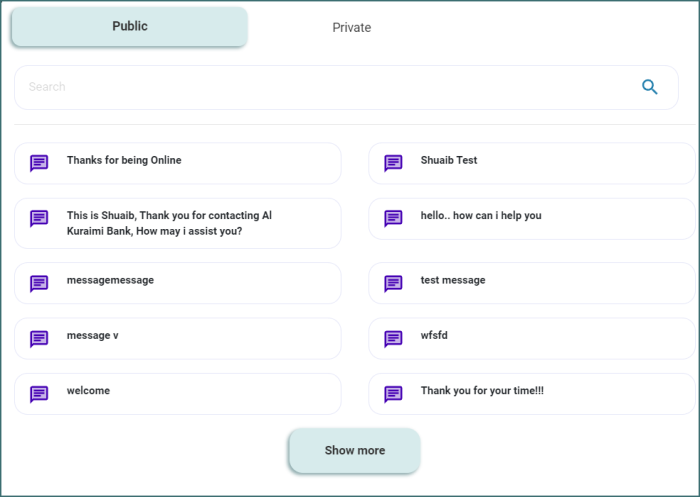
Task: Click message icon next to test message
Action: click(x=394, y=283)
